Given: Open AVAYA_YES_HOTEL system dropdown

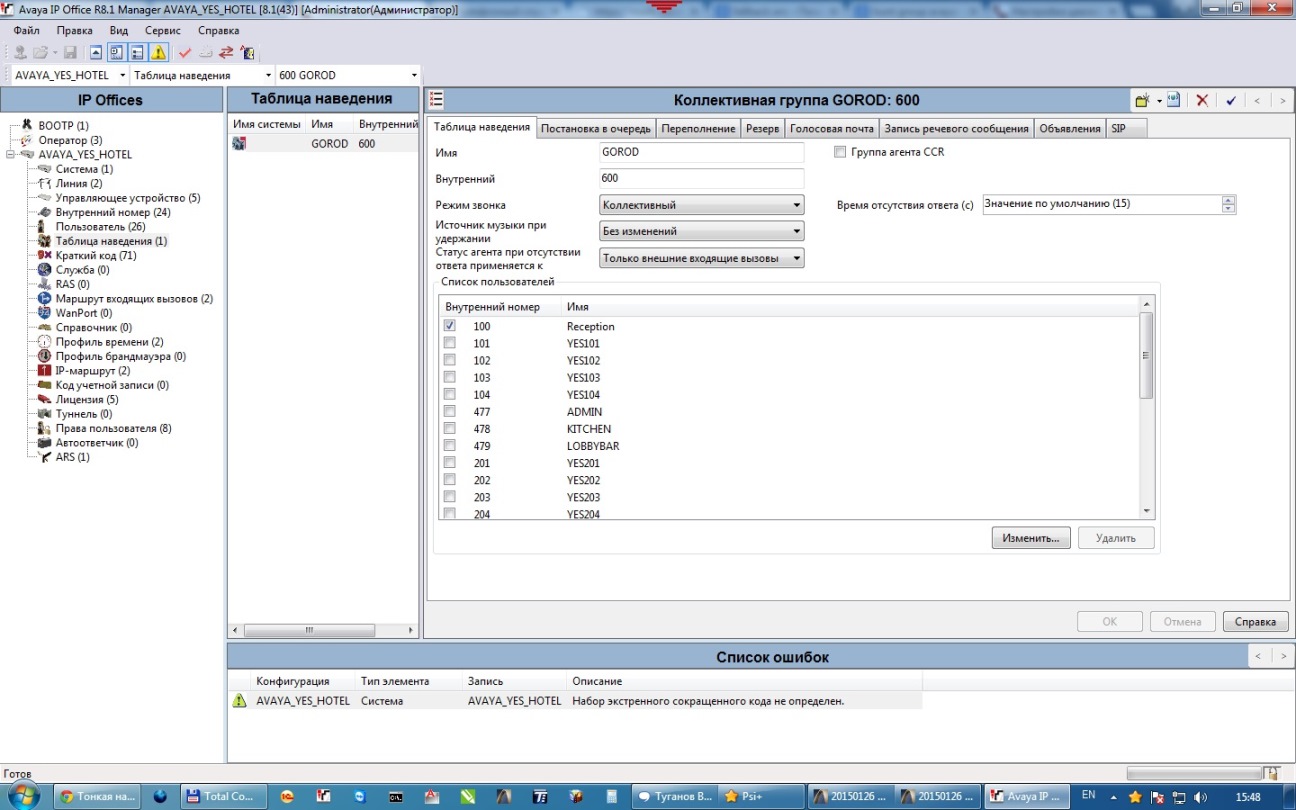Looking at the screenshot, I should (122, 75).
